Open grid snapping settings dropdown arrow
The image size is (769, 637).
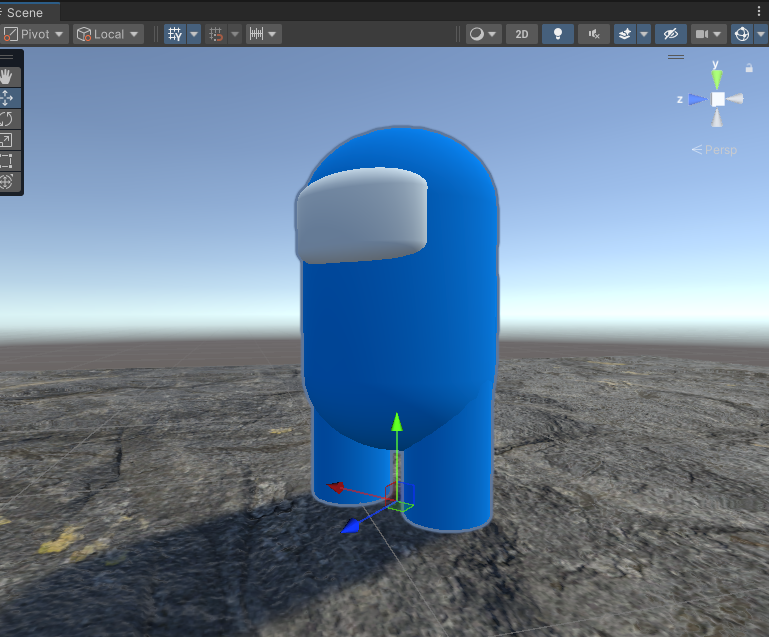point(235,34)
